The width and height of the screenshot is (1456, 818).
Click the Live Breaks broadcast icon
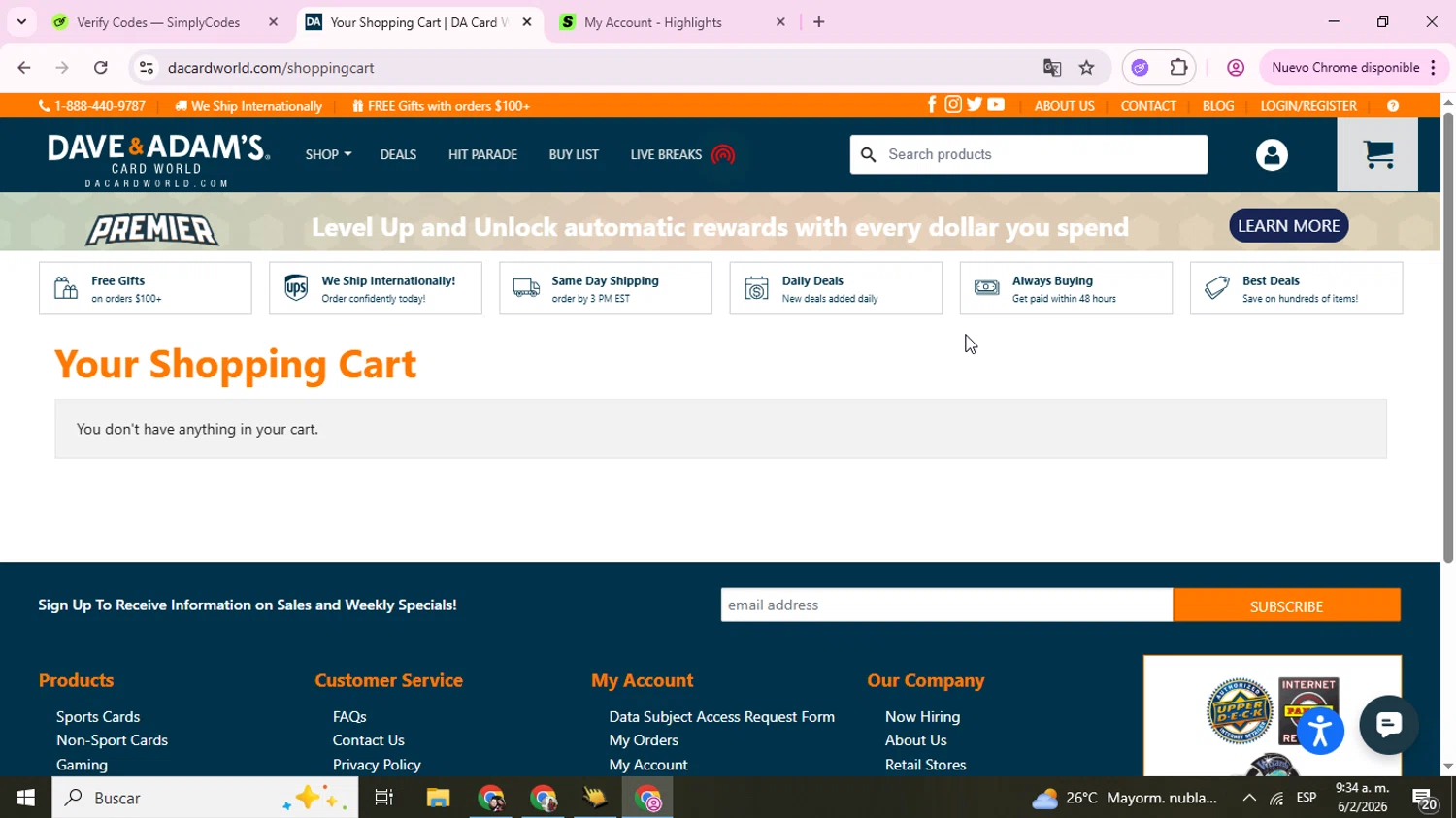723,154
